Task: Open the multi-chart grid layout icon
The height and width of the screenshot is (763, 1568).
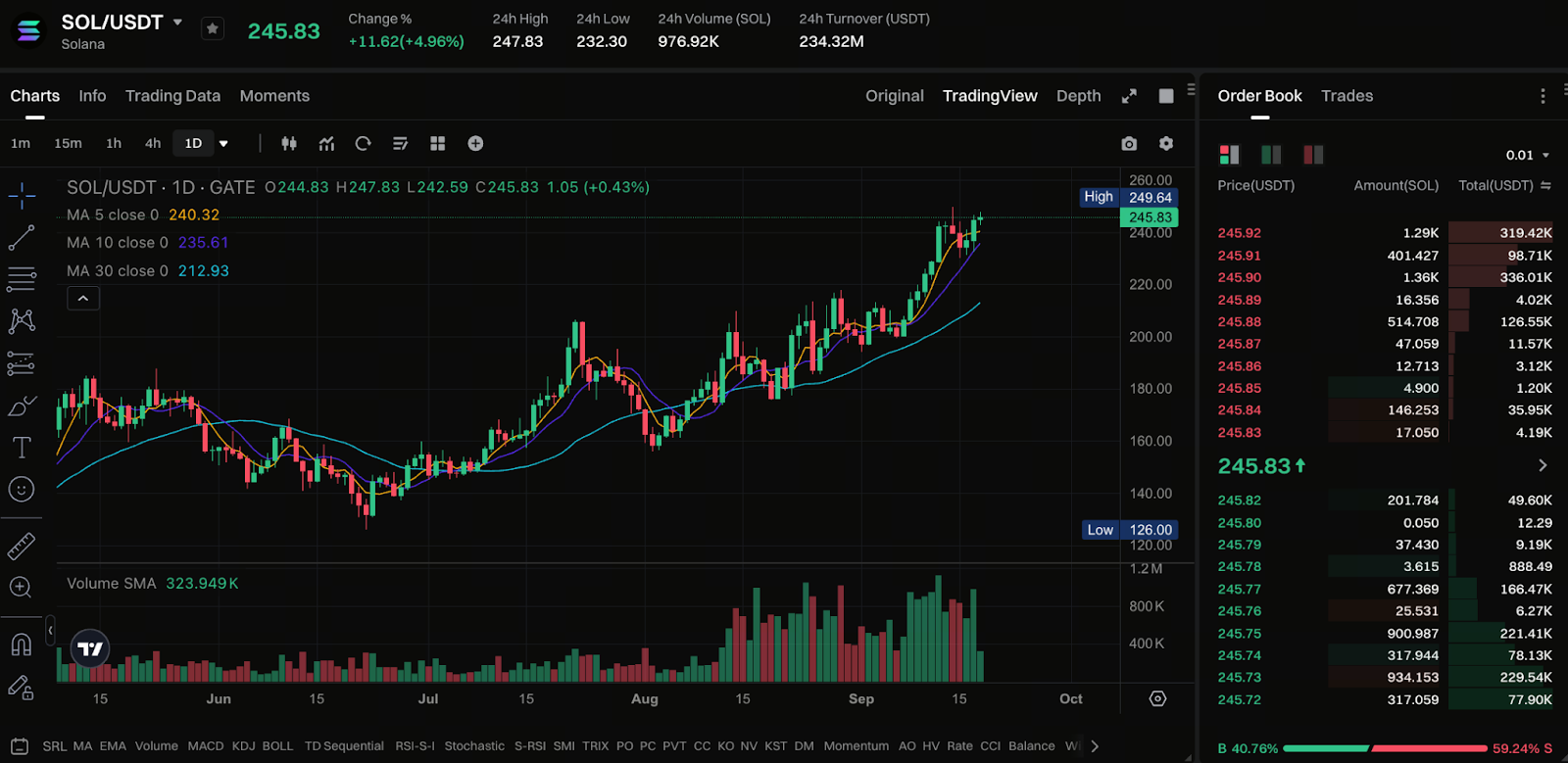Action: 437,143
